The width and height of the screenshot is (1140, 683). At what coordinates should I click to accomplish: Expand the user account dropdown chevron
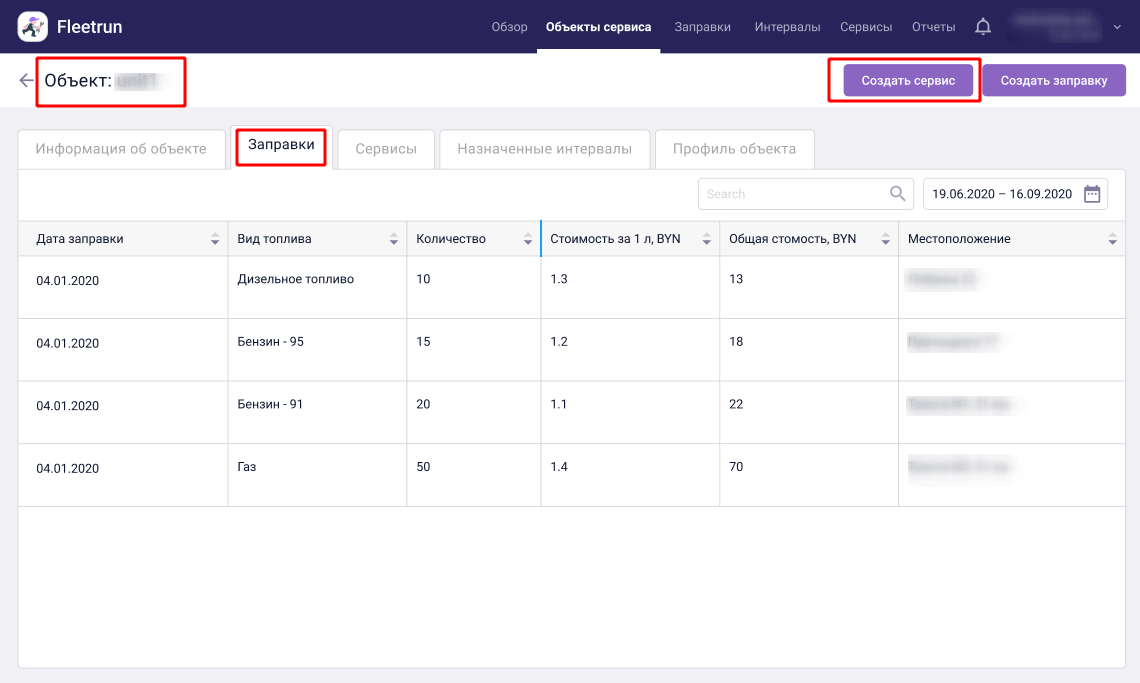(1117, 27)
